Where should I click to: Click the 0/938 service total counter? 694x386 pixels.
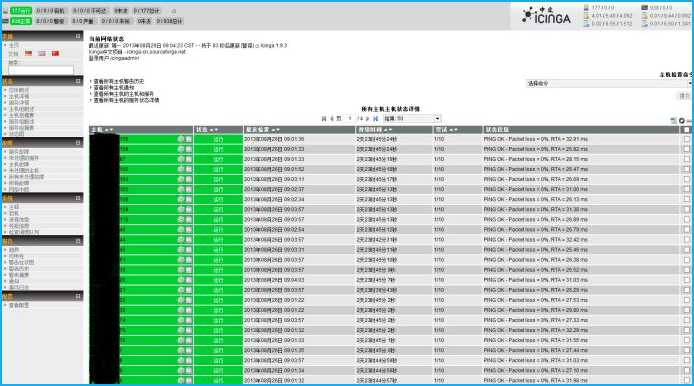pos(169,21)
